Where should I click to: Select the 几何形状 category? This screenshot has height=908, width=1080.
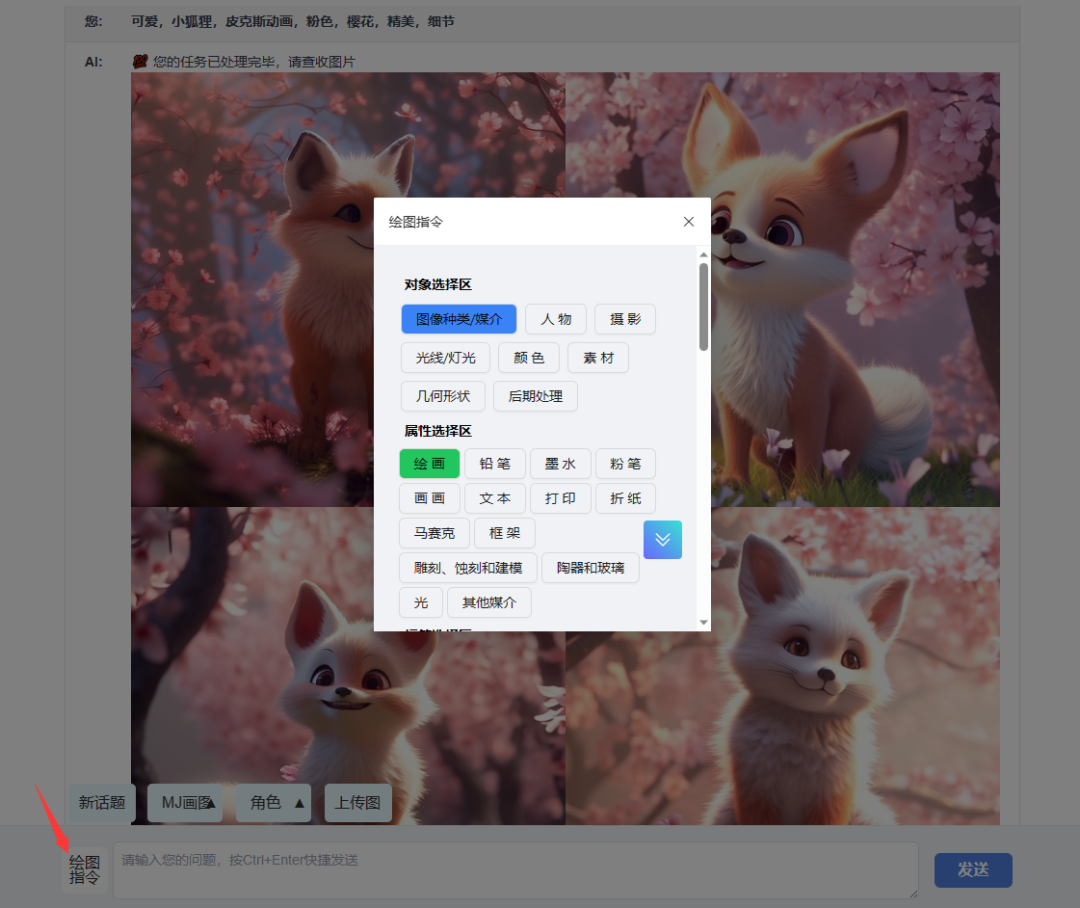(443, 396)
